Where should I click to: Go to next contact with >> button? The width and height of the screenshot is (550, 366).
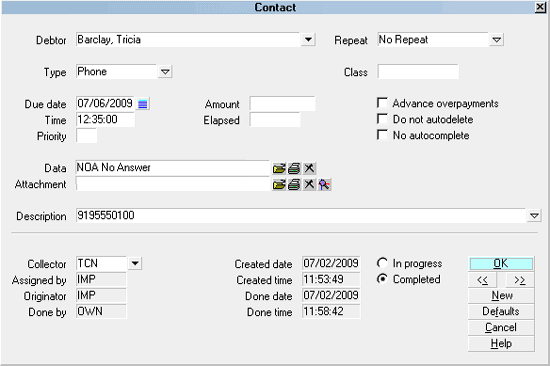520,280
